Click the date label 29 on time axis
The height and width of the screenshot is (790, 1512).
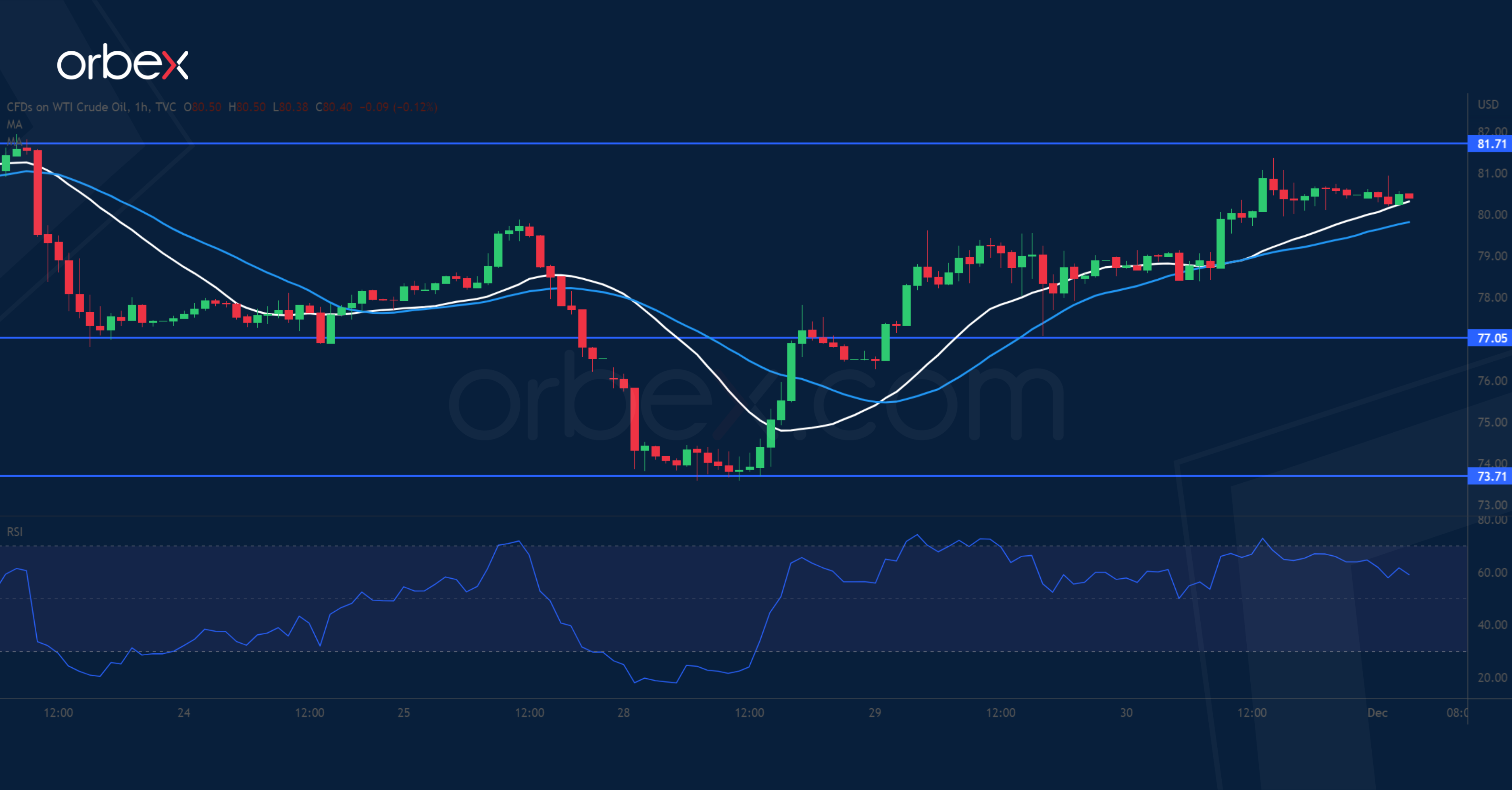(875, 713)
